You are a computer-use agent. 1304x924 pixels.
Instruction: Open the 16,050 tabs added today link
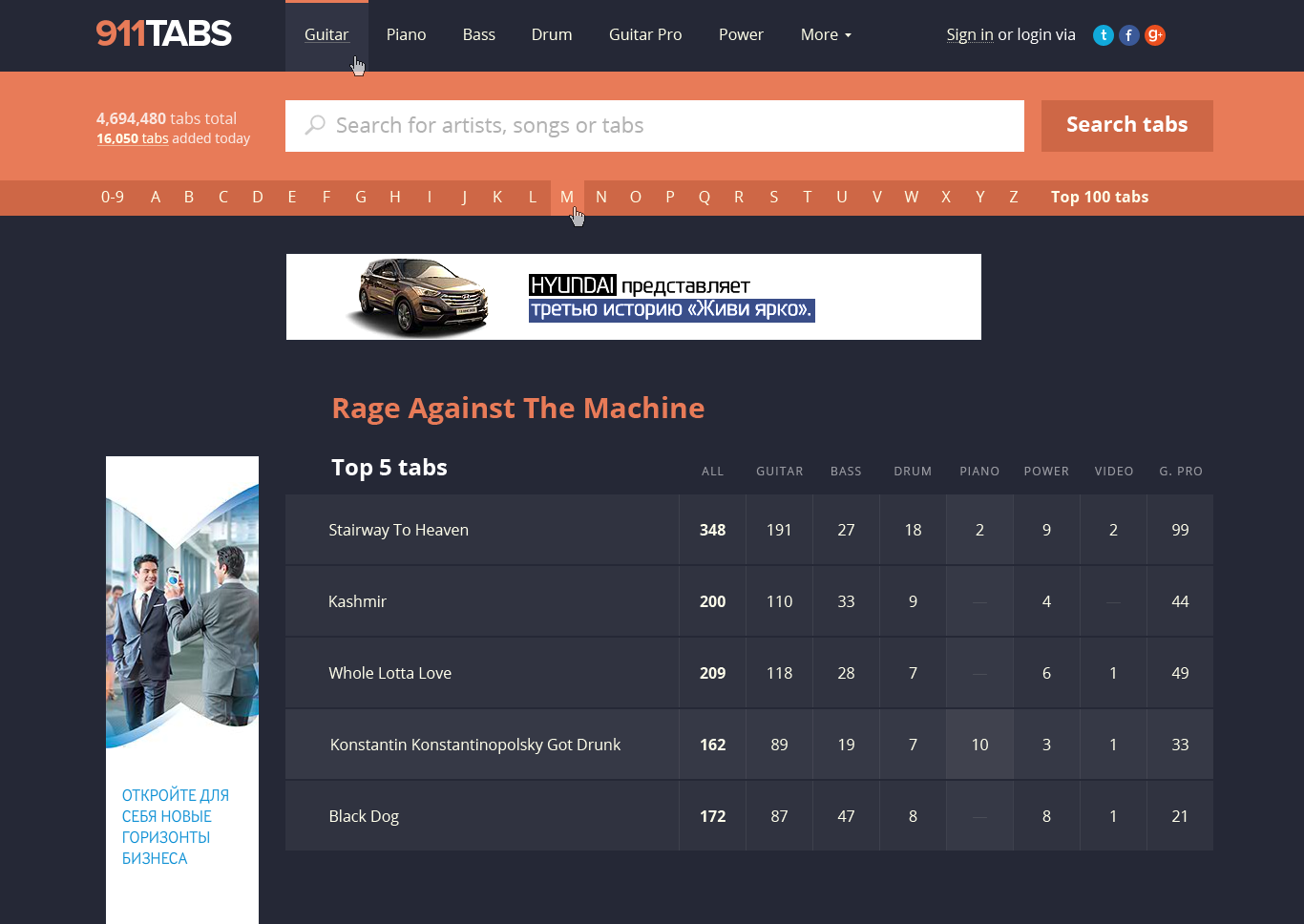tap(132, 138)
